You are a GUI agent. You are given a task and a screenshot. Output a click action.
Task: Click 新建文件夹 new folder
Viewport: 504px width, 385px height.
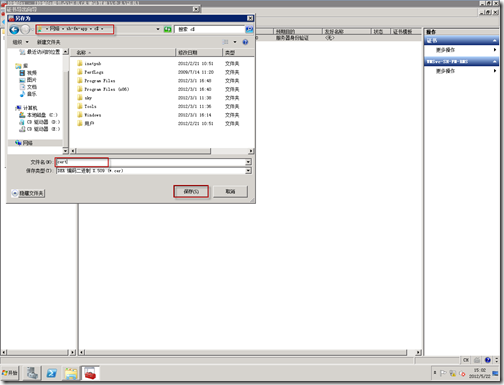click(x=49, y=42)
